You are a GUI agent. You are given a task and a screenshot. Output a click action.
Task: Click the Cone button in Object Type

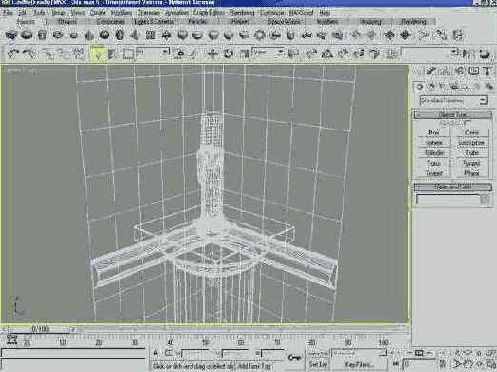[472, 132]
